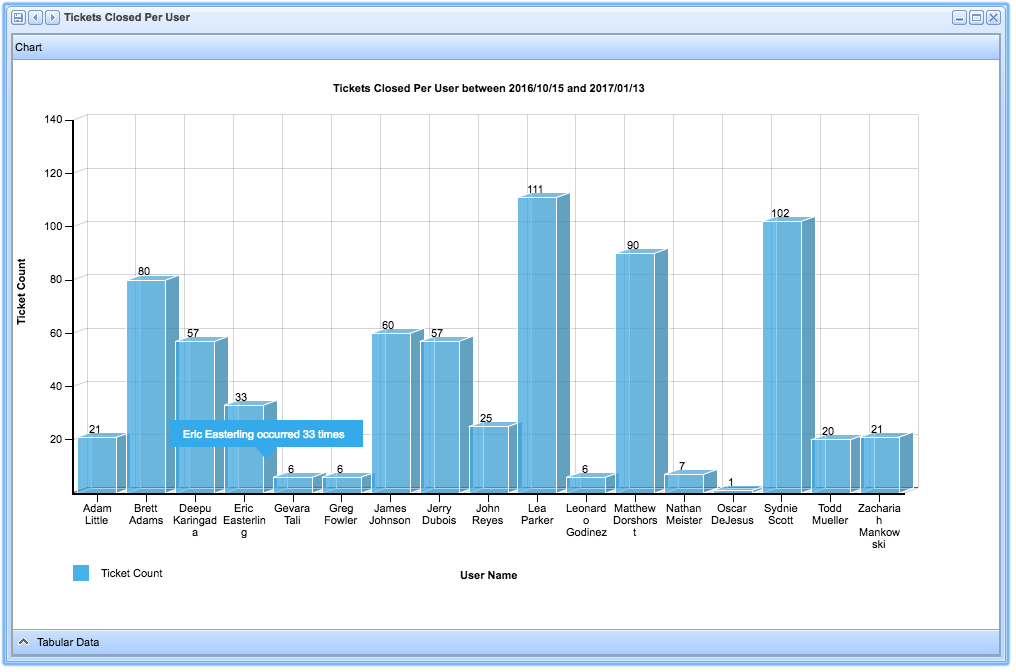Click the Jerry Dubois bar showing 57
This screenshot has width=1016, height=672.
[x=440, y=415]
